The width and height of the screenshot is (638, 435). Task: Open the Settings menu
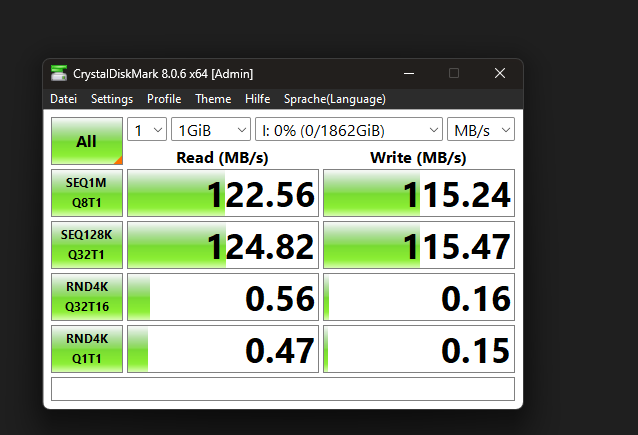(x=112, y=99)
